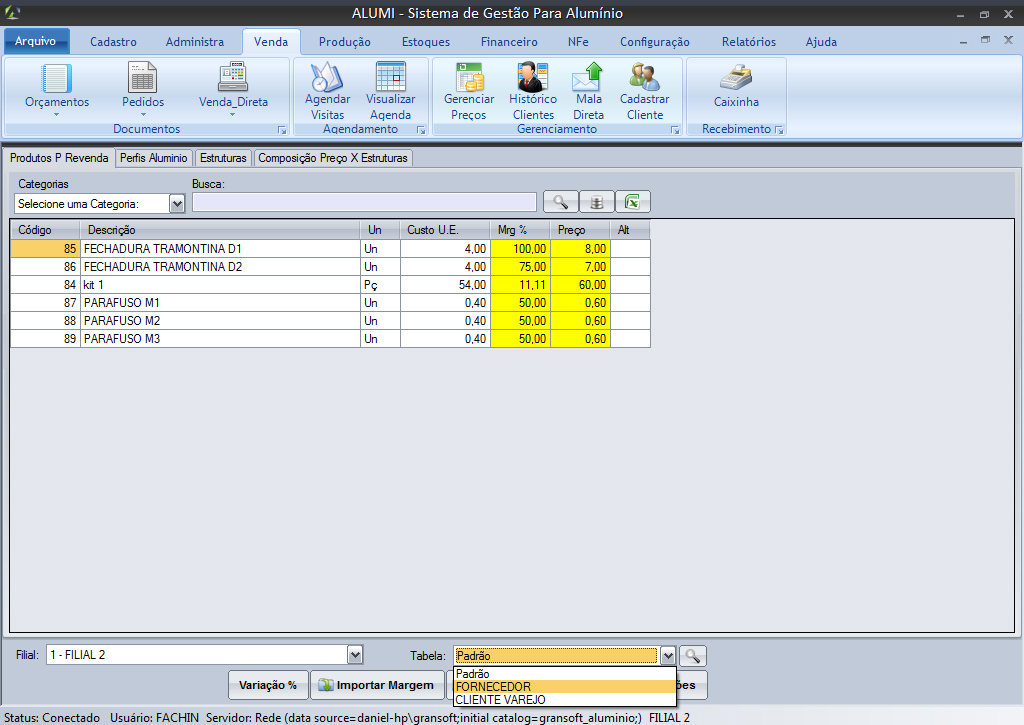The width and height of the screenshot is (1024, 725).
Task: Expand the Orçamentos dropdown arrow
Action: coord(56,115)
